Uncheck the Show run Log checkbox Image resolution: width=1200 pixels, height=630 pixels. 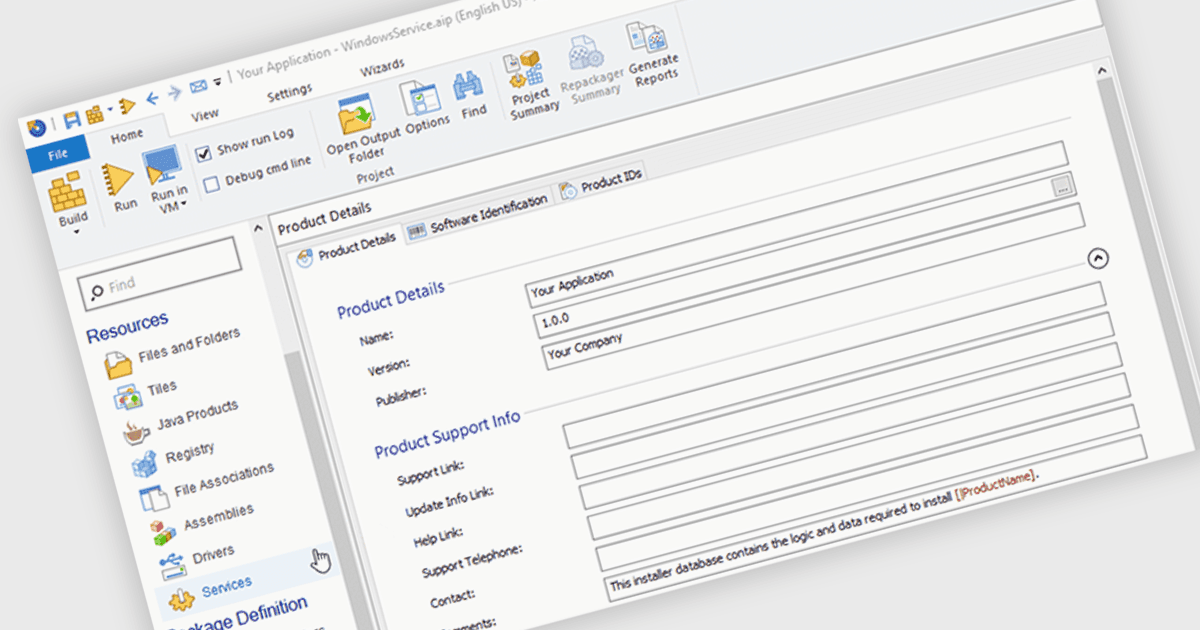click(204, 153)
